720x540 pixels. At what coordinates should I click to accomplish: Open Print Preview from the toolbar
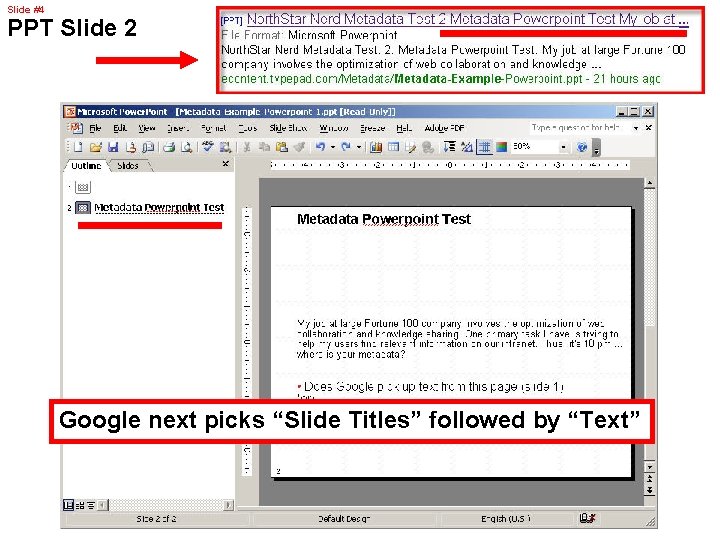(186, 147)
